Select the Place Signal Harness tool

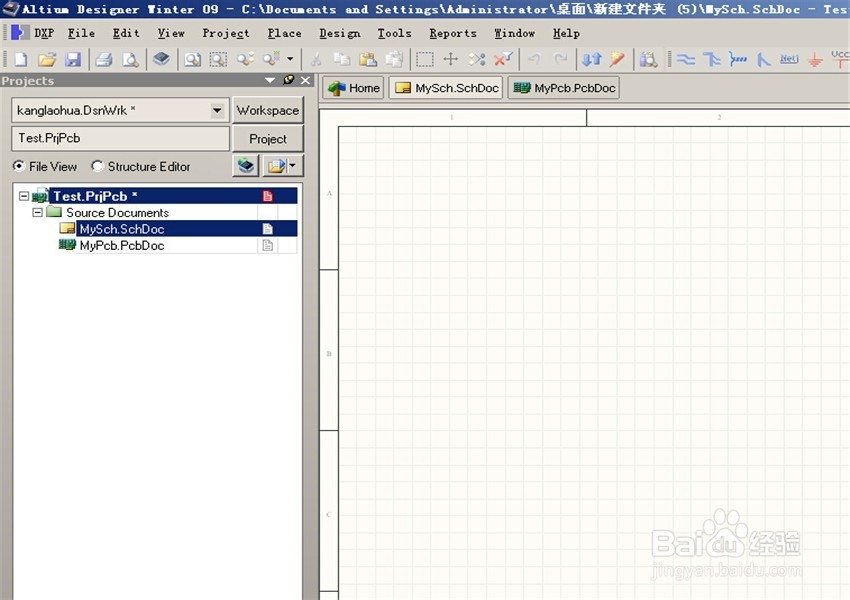(x=738, y=59)
